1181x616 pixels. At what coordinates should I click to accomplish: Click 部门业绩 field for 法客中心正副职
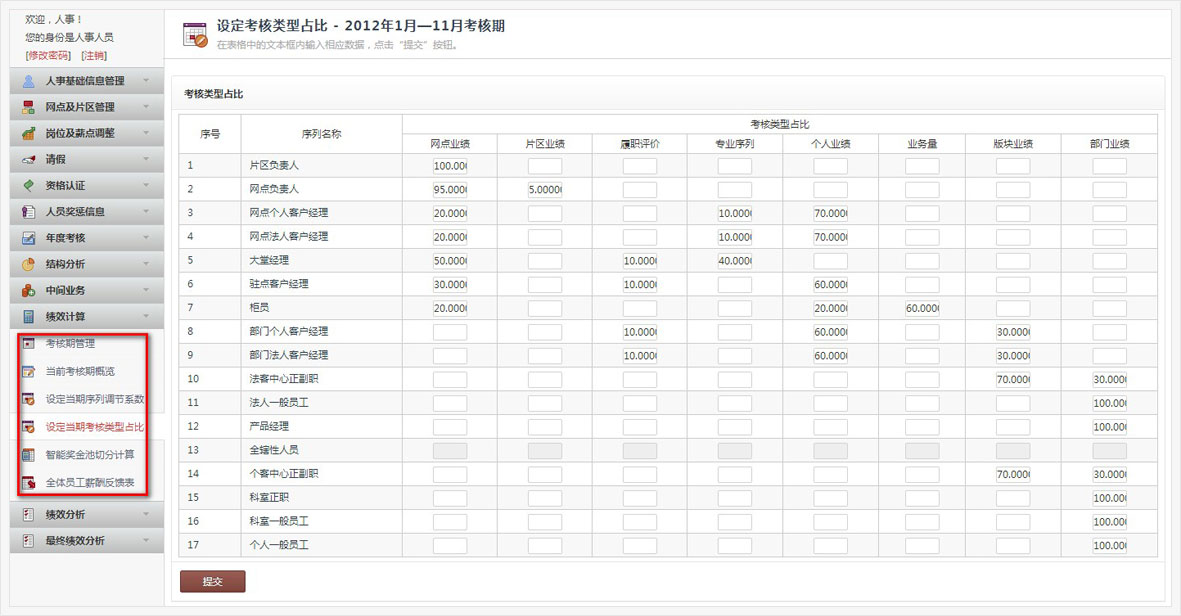click(1109, 380)
